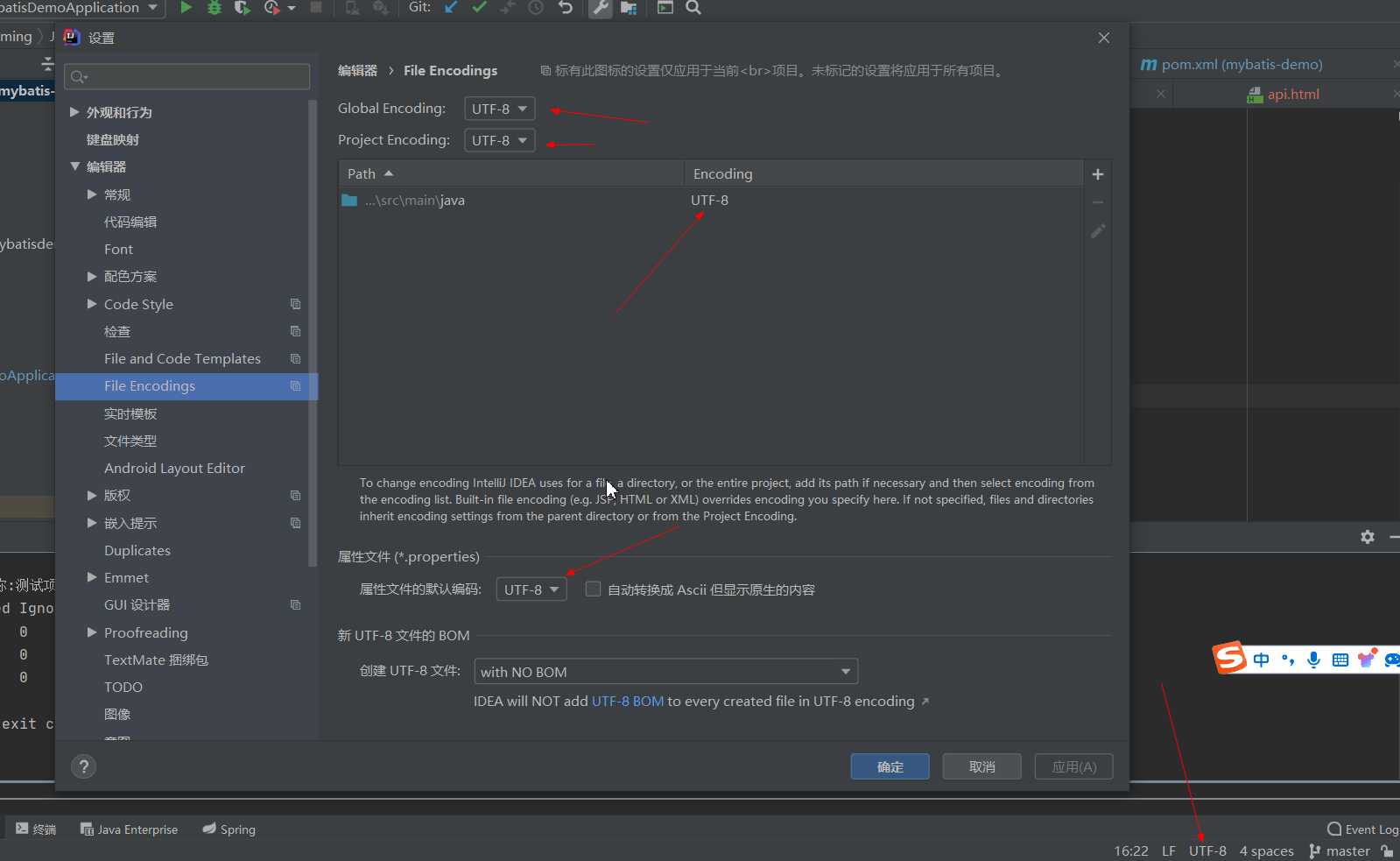1400x861 pixels.
Task: Expand the Code Style tree node
Action: (92, 304)
